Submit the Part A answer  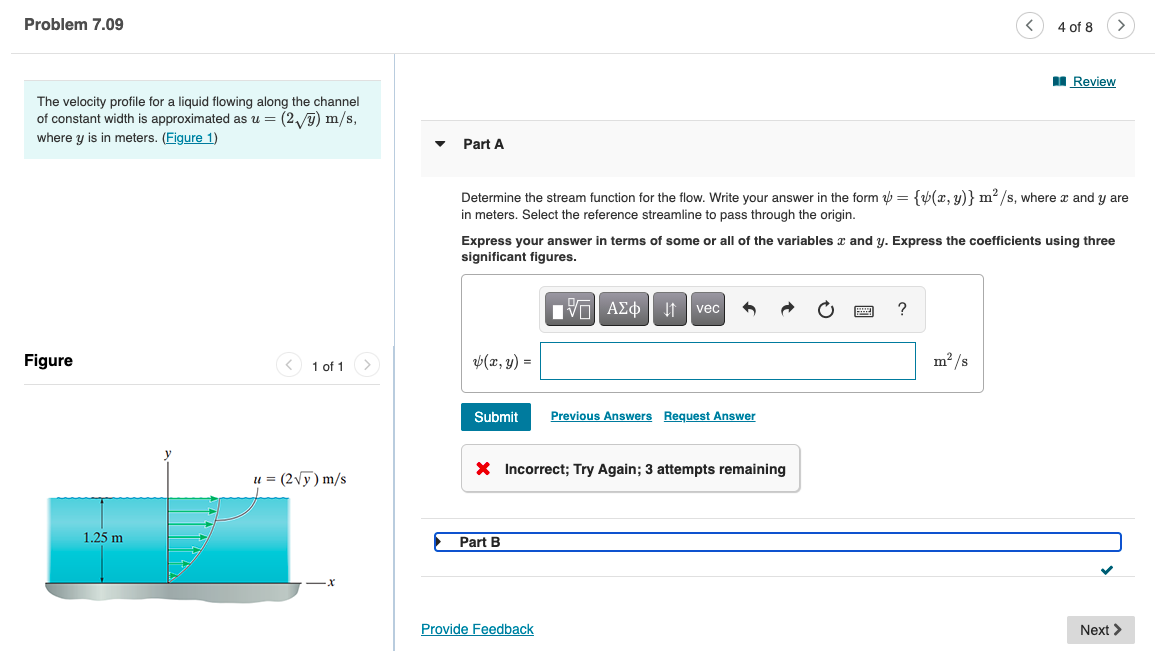pyautogui.click(x=496, y=417)
